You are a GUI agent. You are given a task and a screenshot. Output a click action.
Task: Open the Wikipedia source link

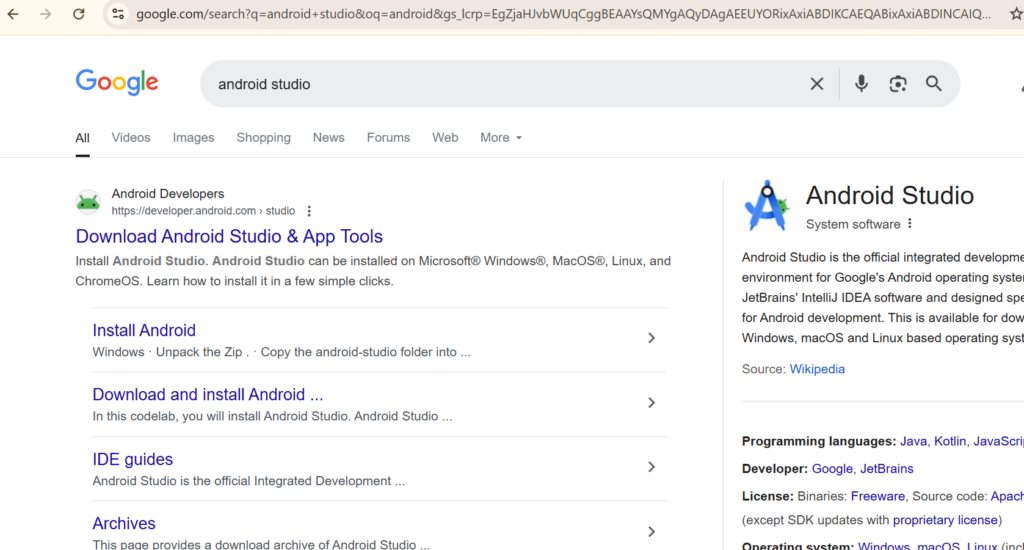(x=817, y=369)
